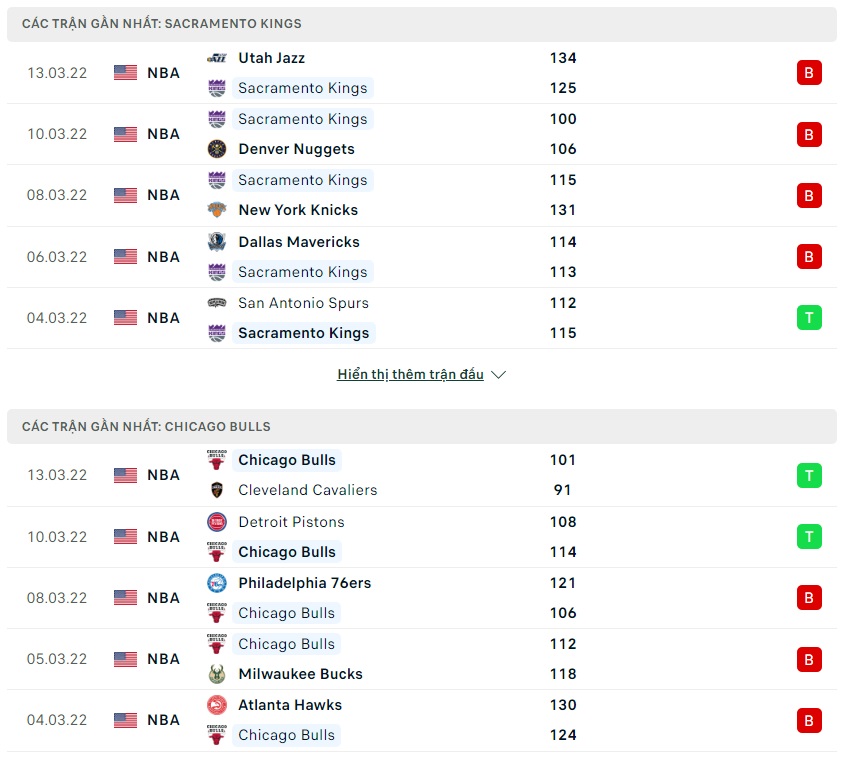Viewport: 847px width, 760px height.
Task: Click the Utah Jazz team logo
Action: click(x=216, y=58)
